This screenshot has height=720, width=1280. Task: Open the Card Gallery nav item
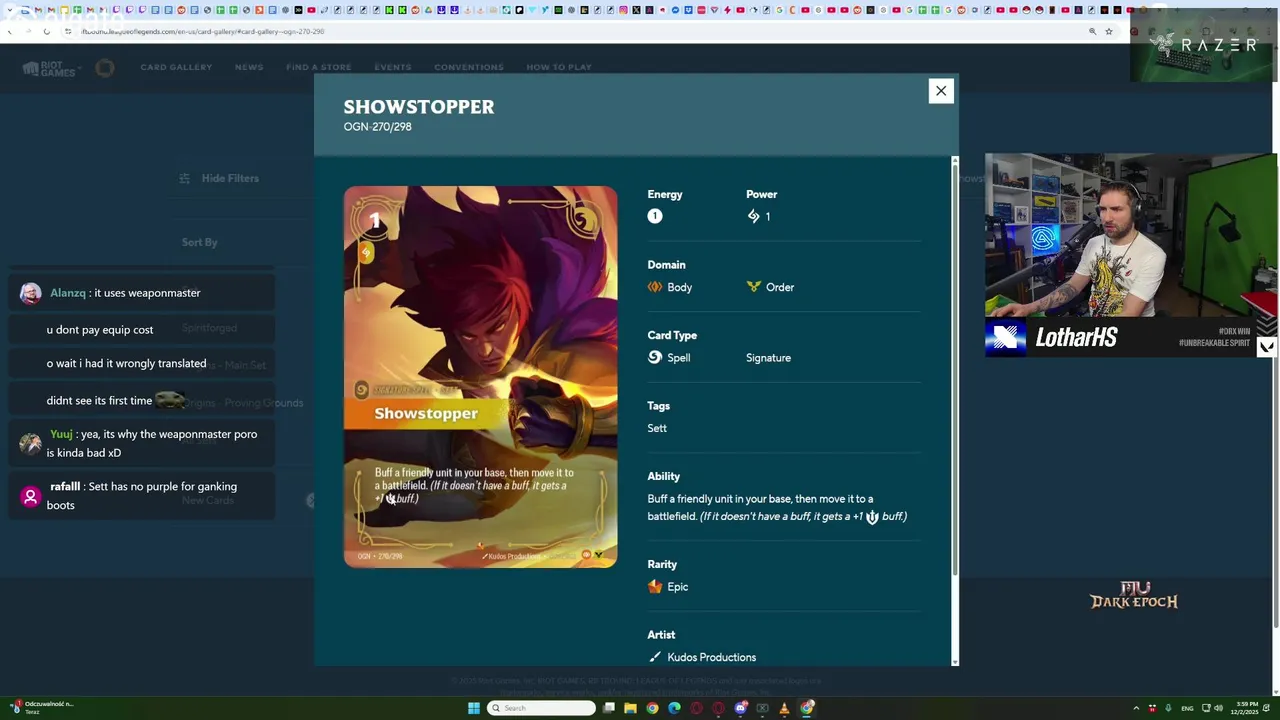[x=176, y=67]
